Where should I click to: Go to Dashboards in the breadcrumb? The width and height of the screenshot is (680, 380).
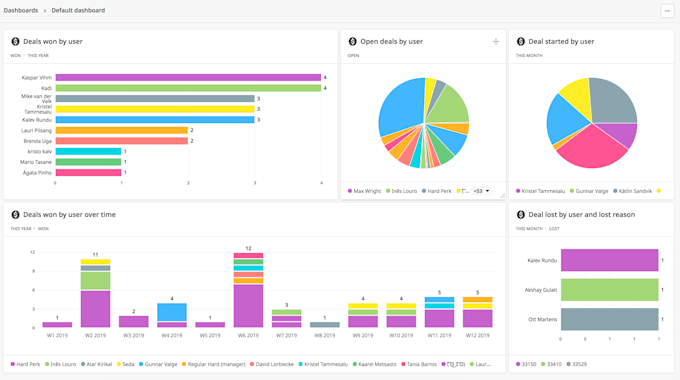pyautogui.click(x=21, y=10)
